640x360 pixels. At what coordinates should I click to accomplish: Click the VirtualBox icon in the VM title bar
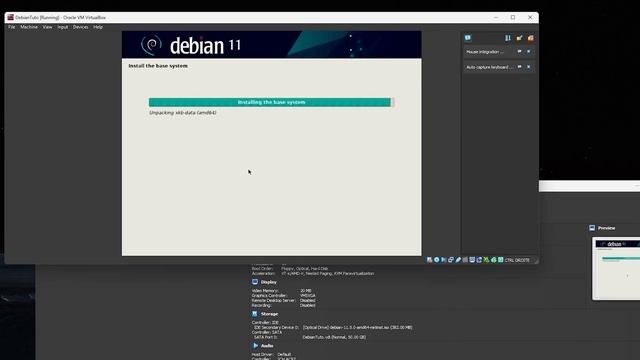point(11,17)
